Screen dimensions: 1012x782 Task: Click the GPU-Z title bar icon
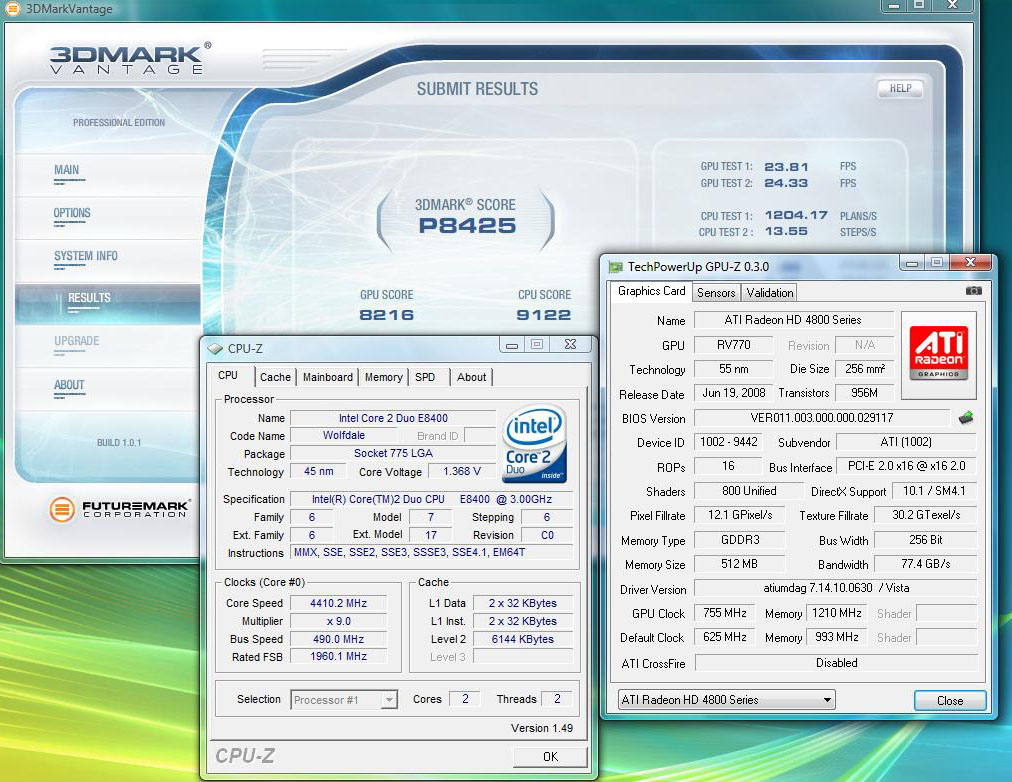(616, 266)
